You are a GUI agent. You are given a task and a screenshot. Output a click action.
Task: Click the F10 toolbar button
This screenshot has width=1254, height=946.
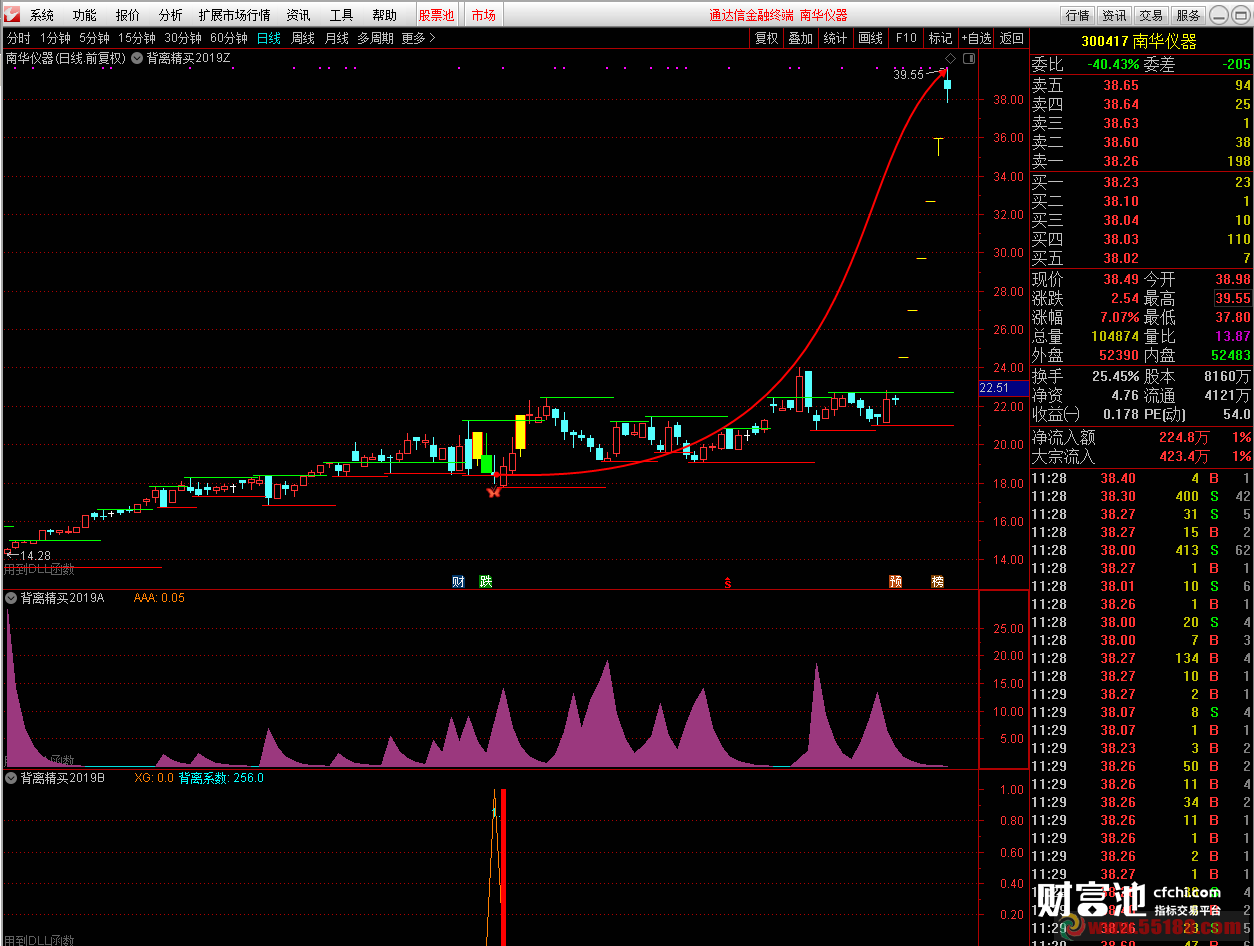(906, 38)
